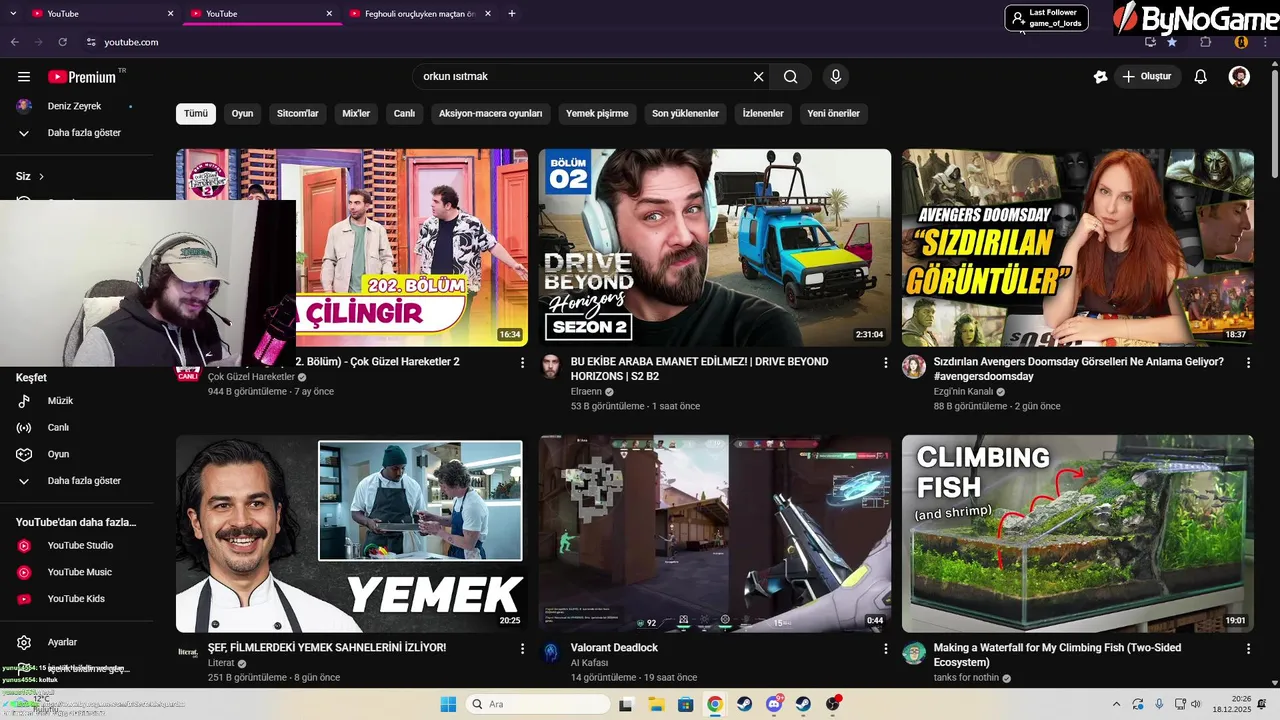Select the Yemek pişirme filter chip
The image size is (1280, 720).
click(x=597, y=113)
